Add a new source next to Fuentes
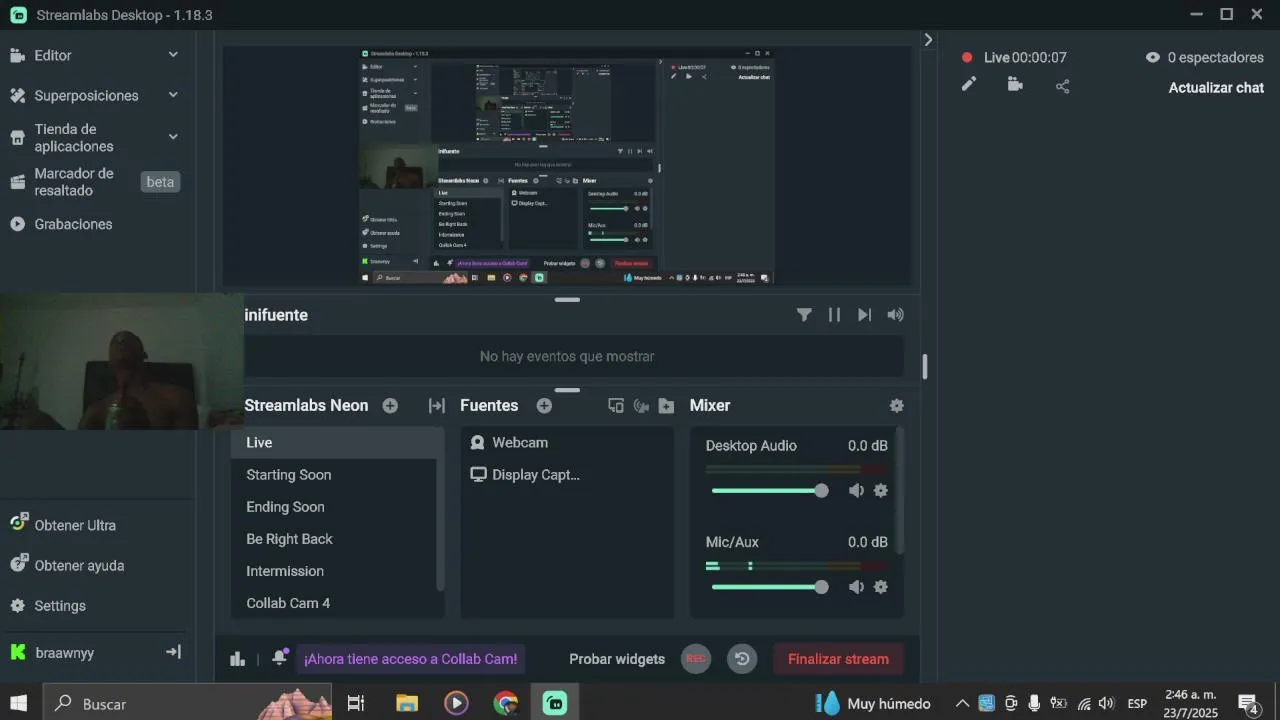The image size is (1280, 720). tap(544, 406)
